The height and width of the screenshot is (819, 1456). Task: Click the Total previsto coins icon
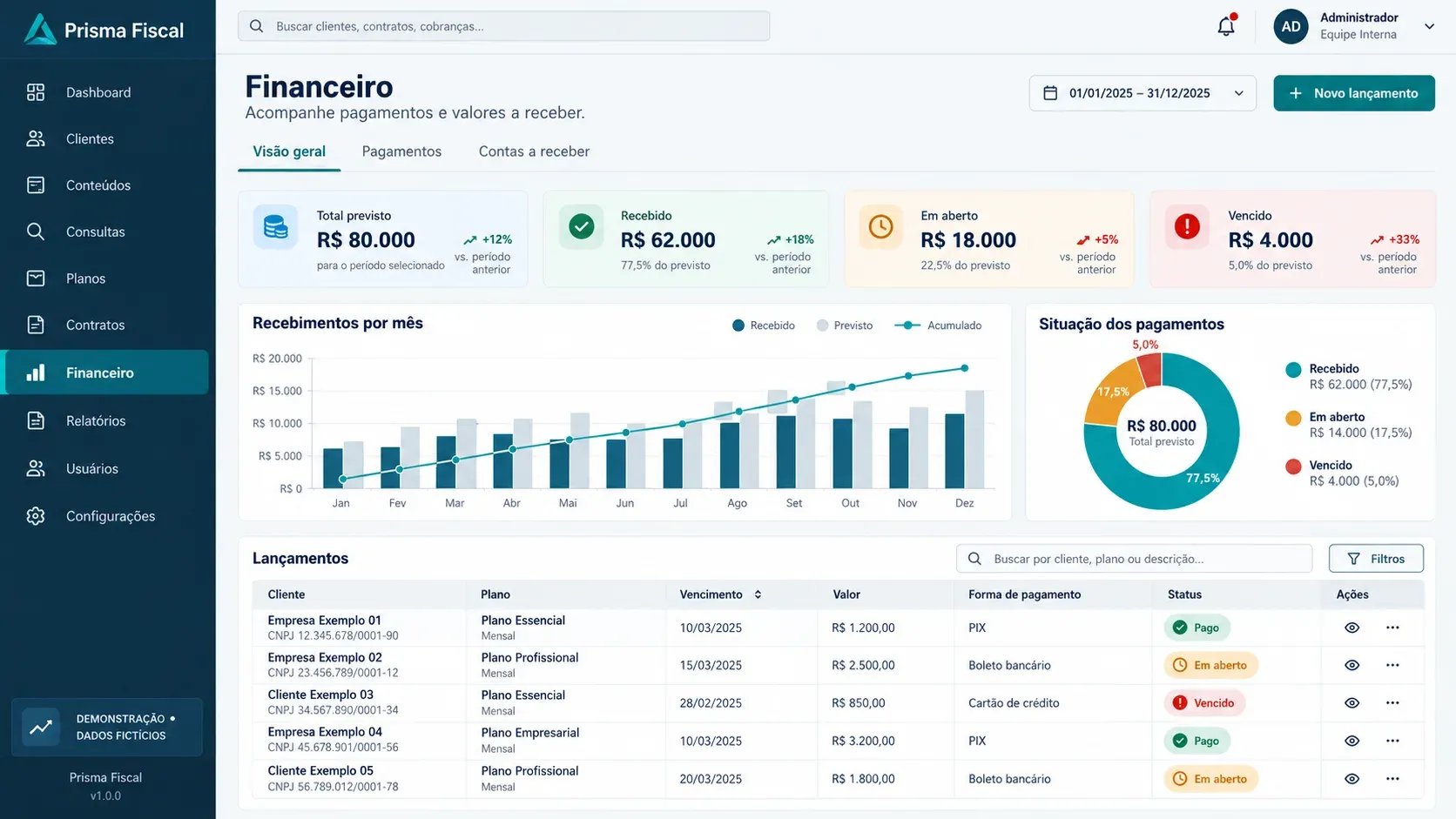[275, 227]
